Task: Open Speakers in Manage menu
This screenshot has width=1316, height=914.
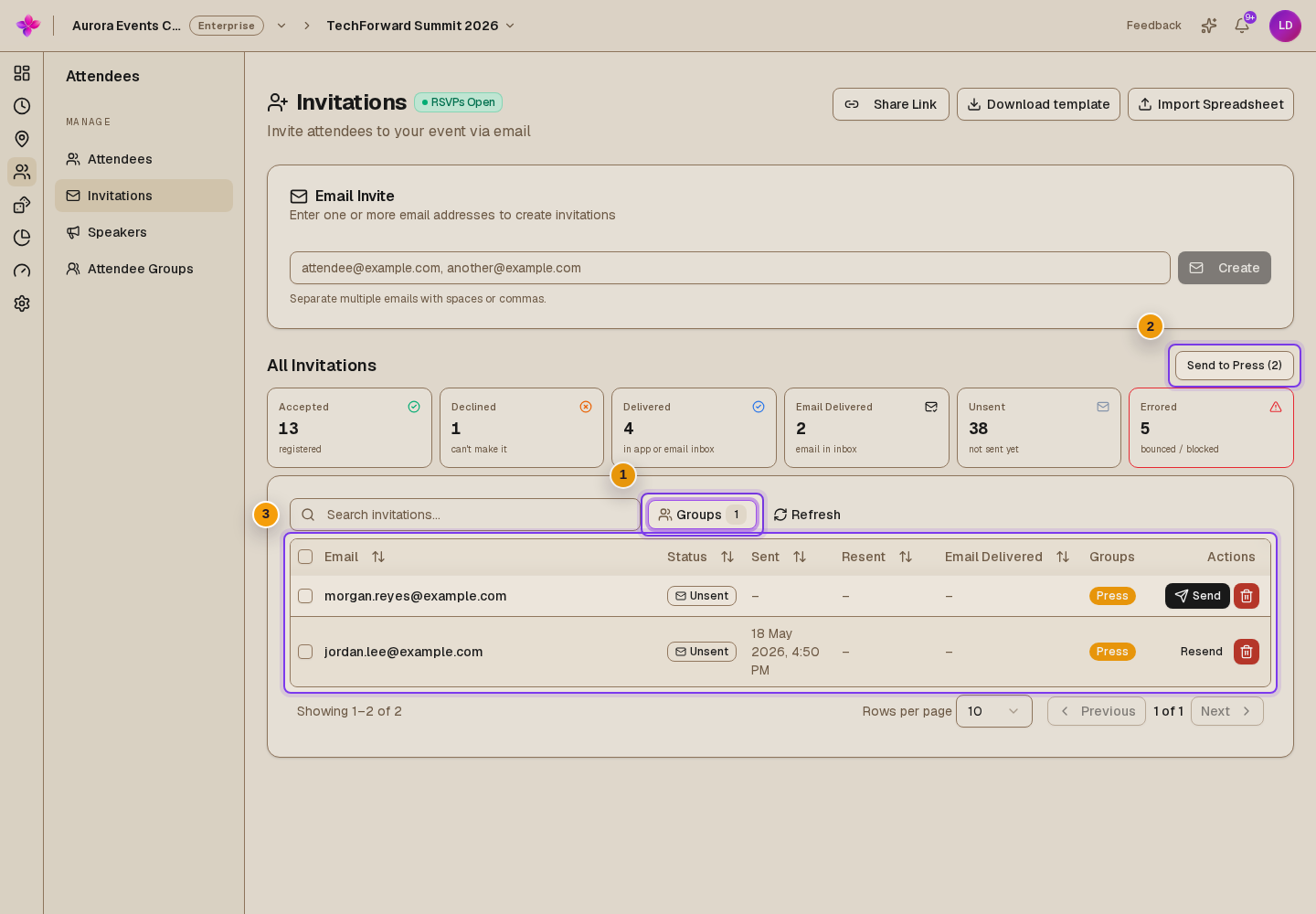Action: [x=143, y=232]
